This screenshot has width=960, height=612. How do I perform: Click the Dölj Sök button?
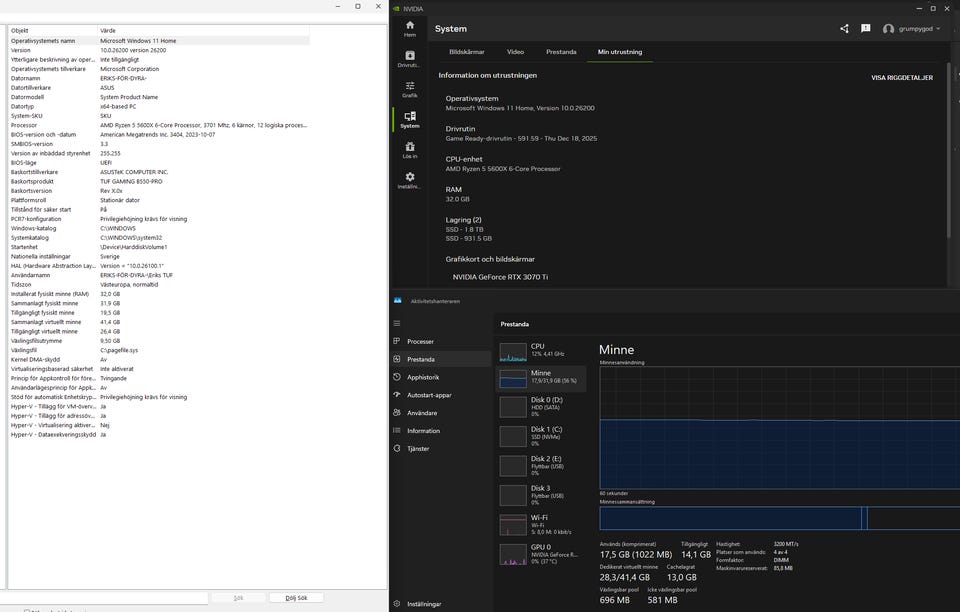296,597
